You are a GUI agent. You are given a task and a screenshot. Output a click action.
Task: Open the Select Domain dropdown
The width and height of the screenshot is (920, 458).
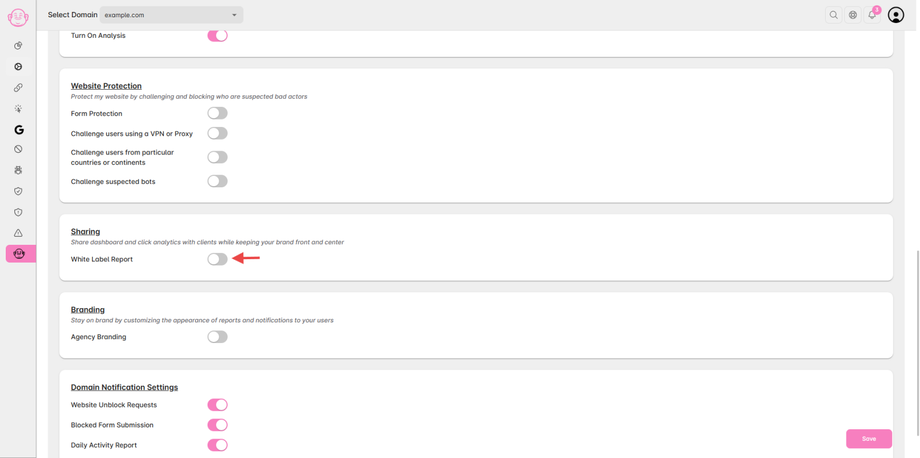[x=171, y=15]
